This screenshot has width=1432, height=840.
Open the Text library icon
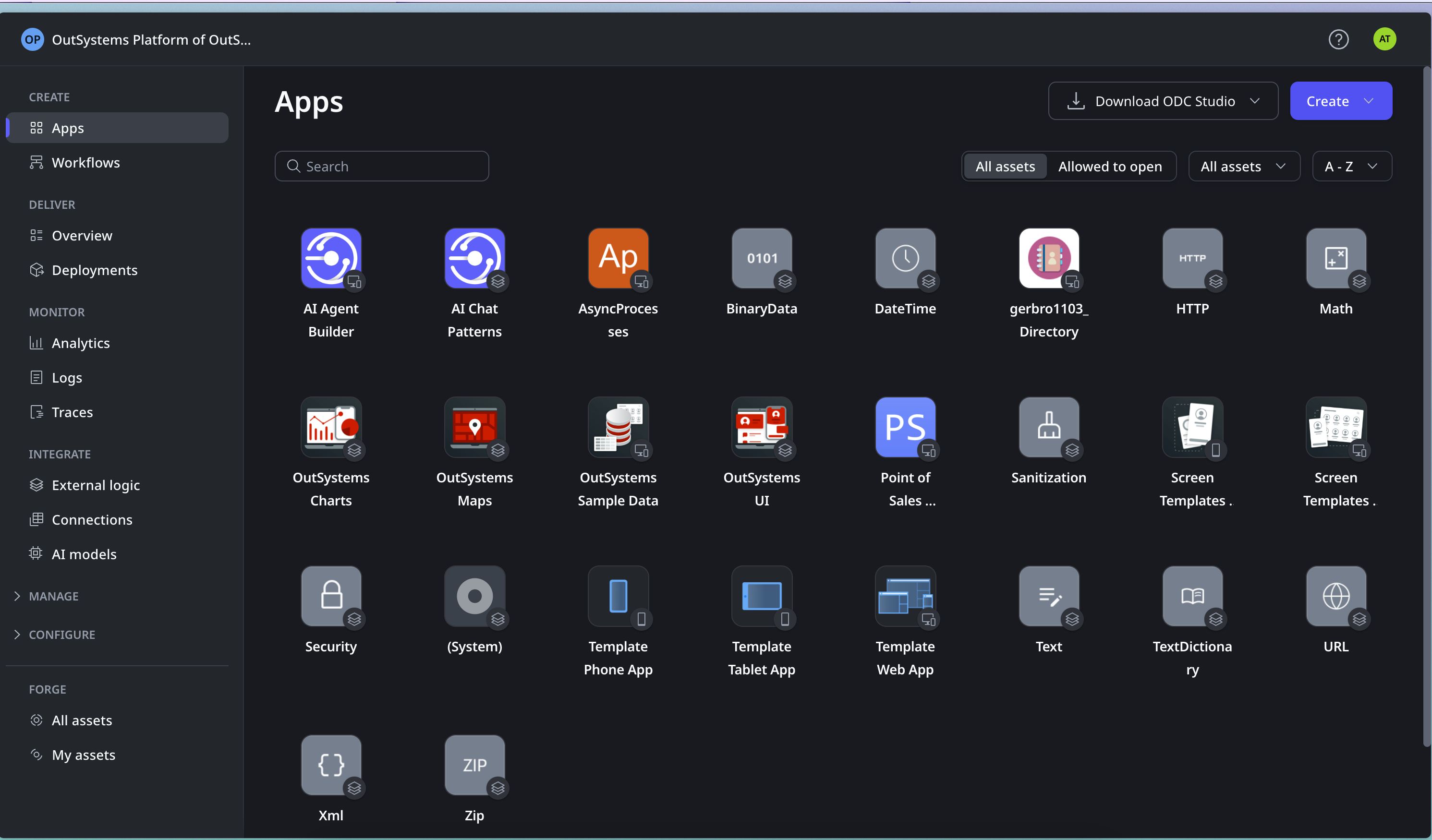click(x=1049, y=596)
